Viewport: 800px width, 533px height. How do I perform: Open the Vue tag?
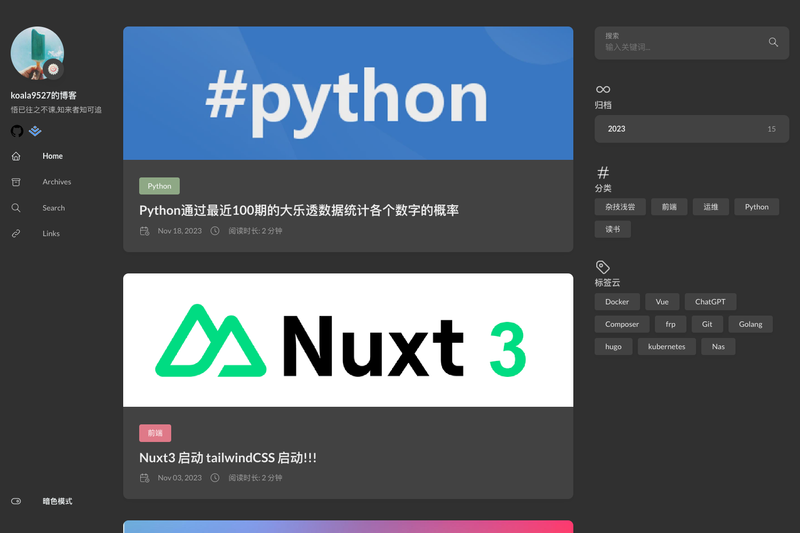click(662, 302)
